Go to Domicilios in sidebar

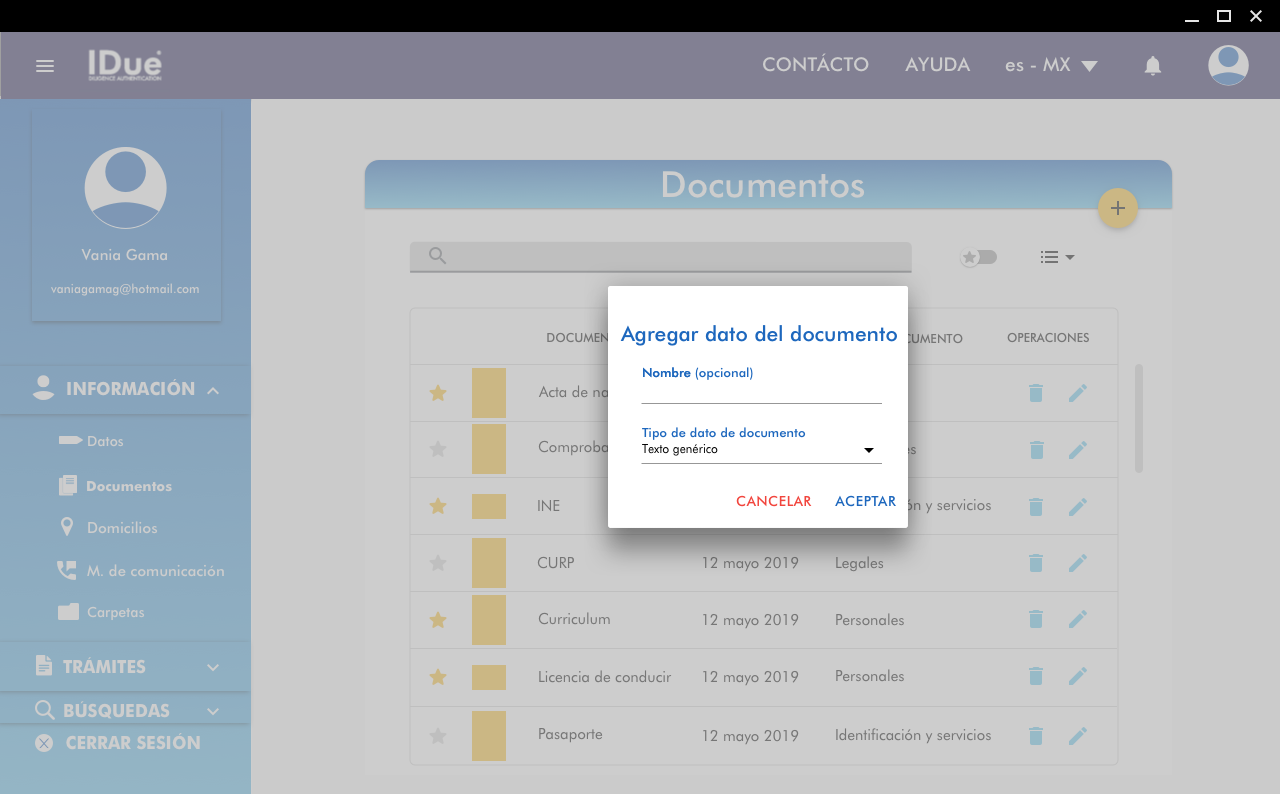click(x=121, y=528)
